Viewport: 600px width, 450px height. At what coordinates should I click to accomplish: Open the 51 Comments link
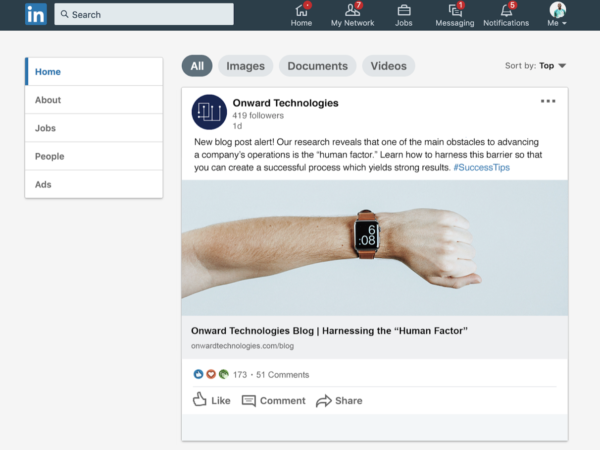[x=282, y=375]
